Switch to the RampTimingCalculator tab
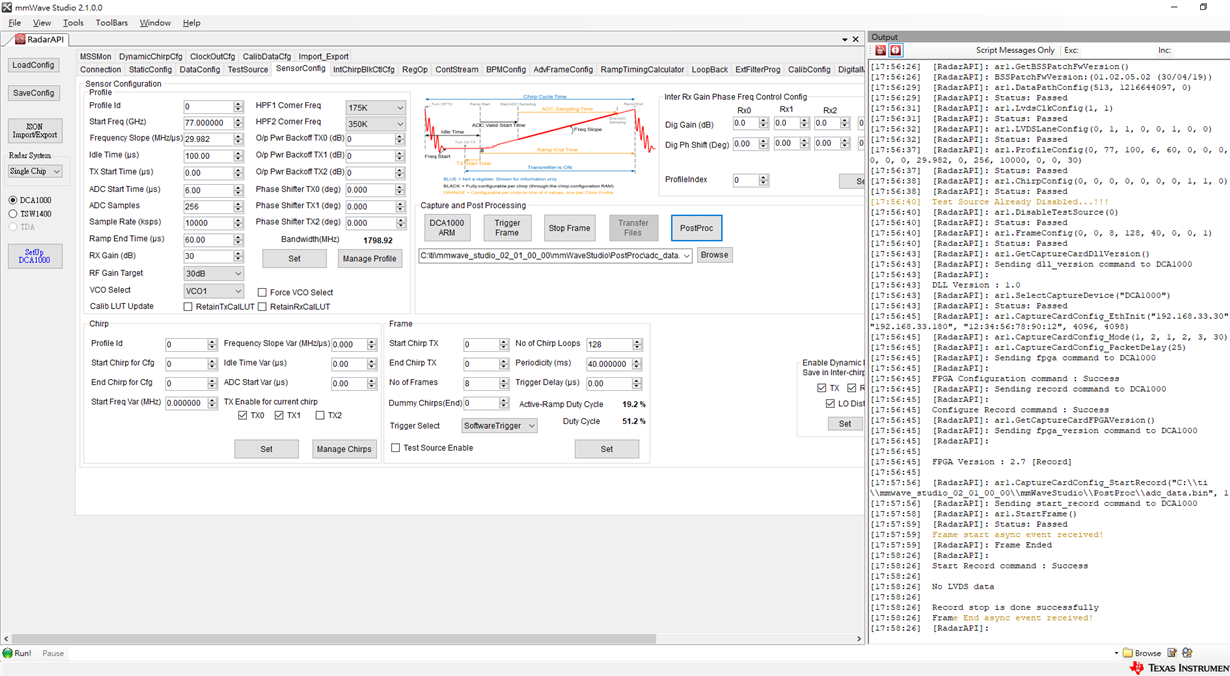Screen dimensions: 1230x676 coord(643,70)
